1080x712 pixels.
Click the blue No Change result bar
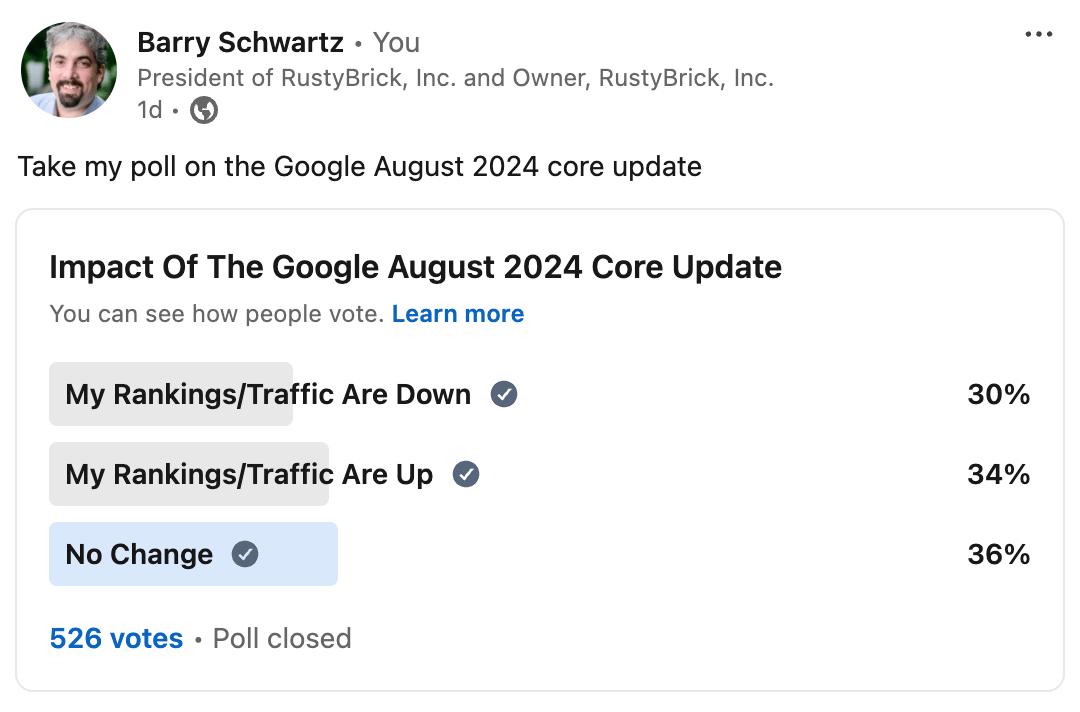[x=300, y=554]
